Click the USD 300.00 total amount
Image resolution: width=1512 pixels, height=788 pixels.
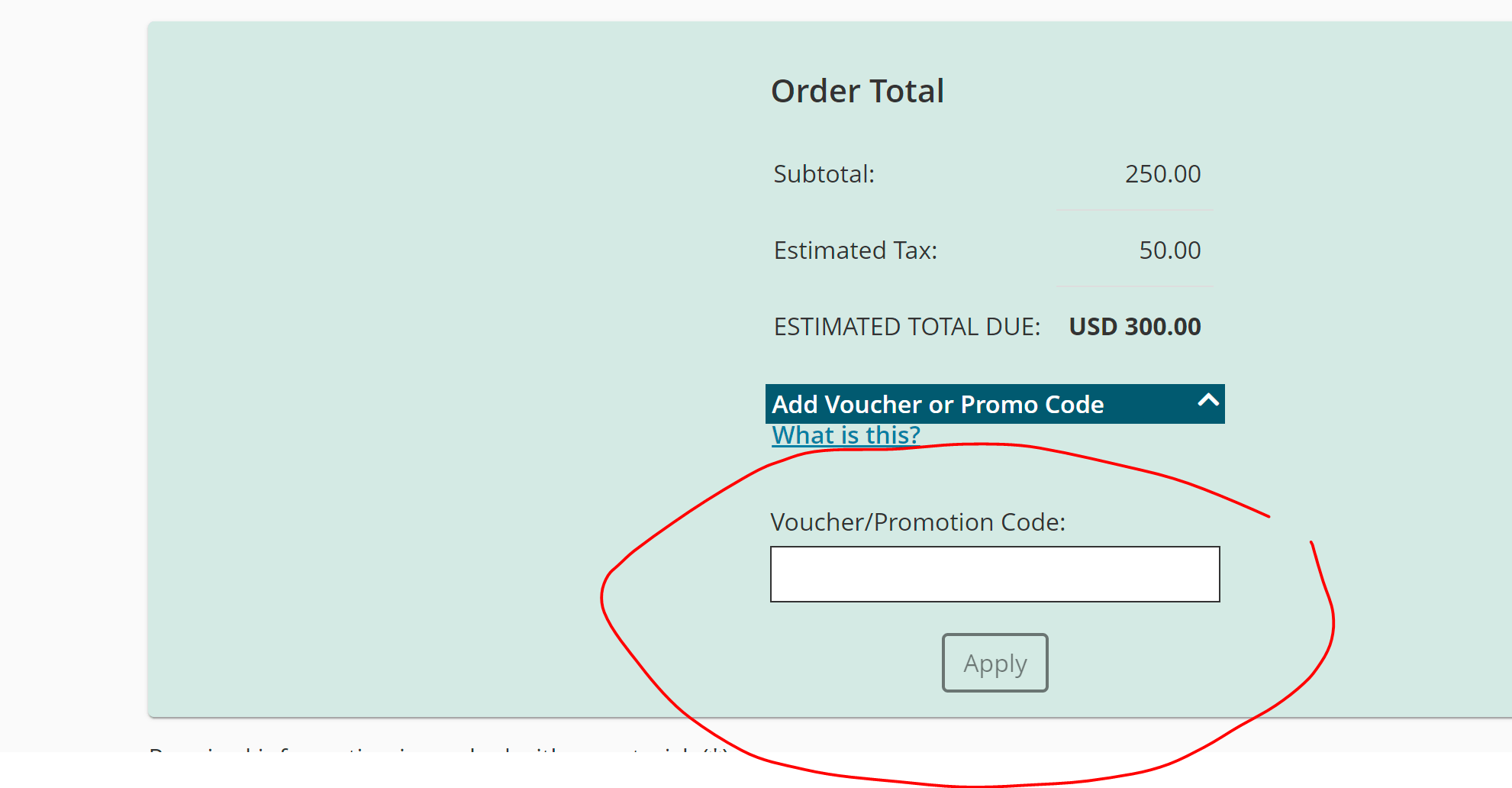[x=1135, y=327]
